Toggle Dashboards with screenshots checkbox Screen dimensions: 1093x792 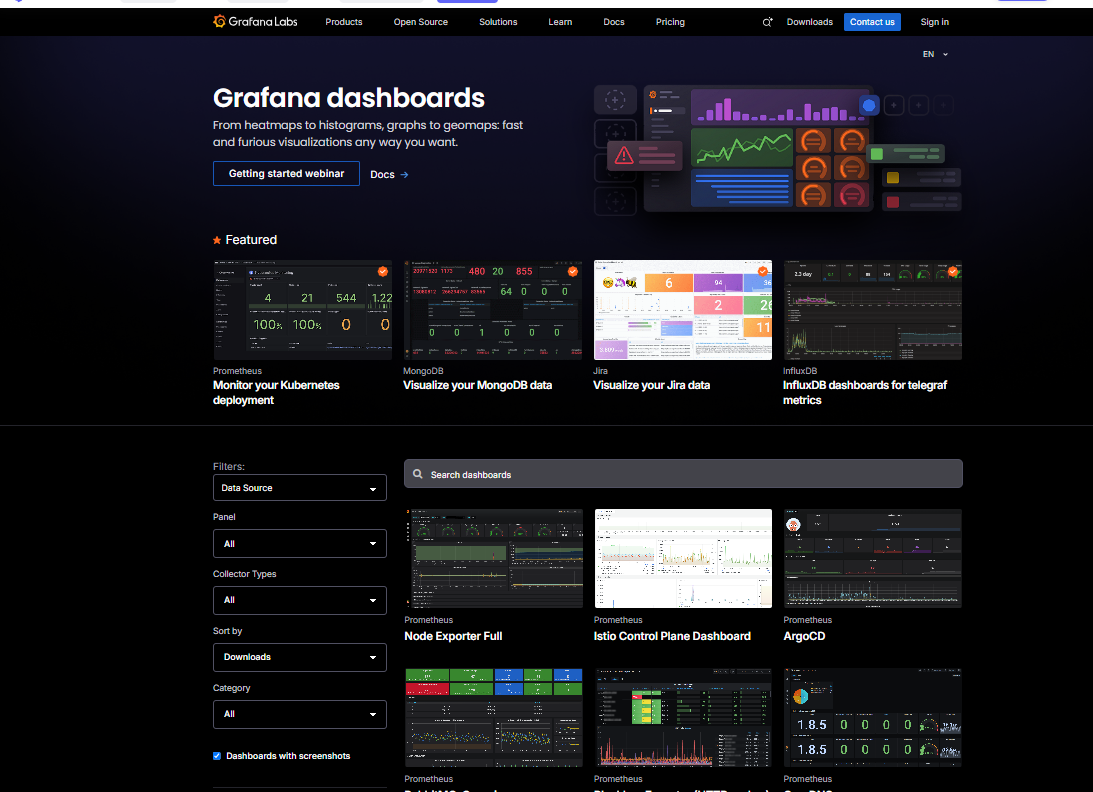click(217, 756)
